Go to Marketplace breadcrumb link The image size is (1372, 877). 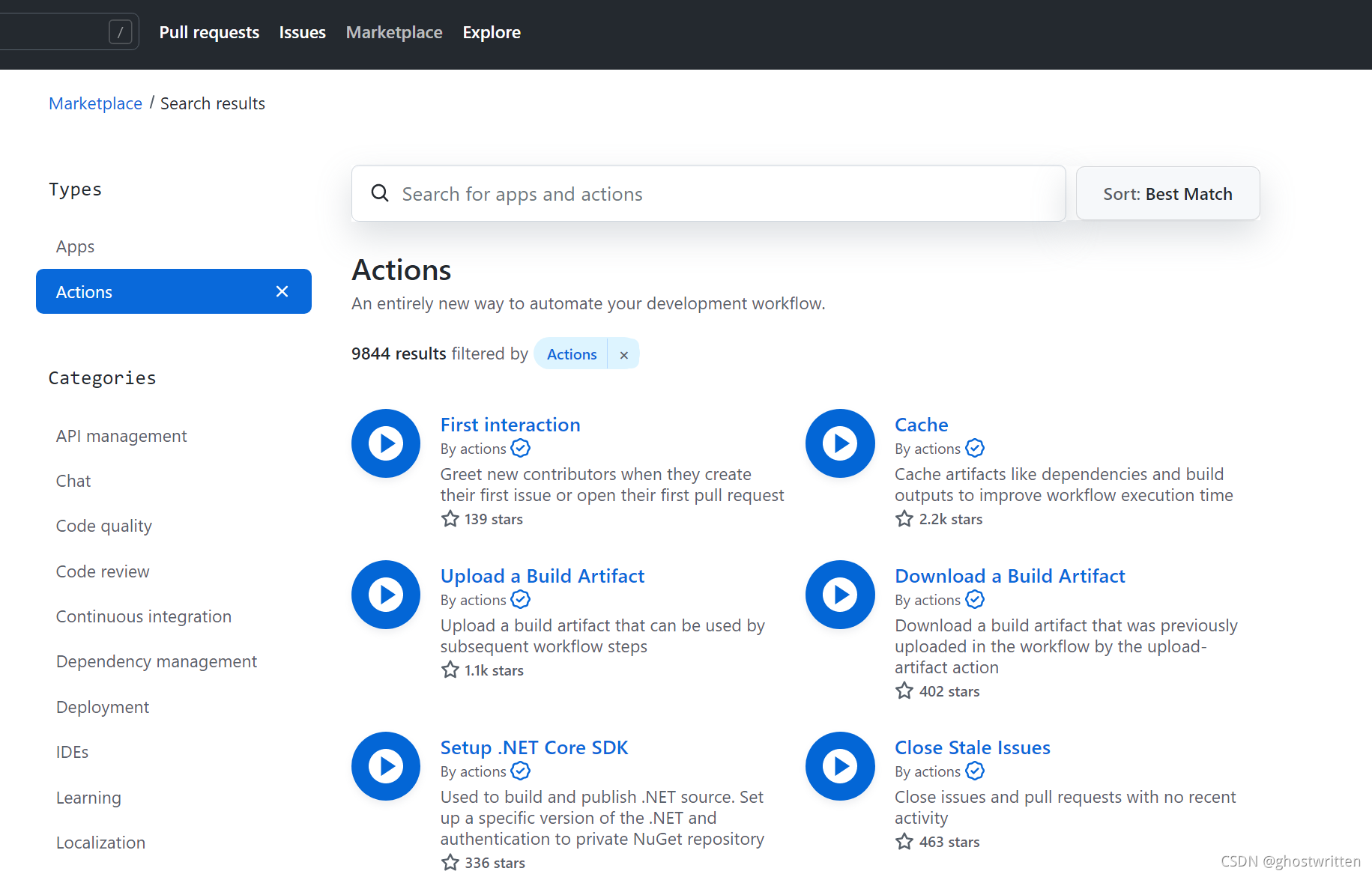(95, 103)
